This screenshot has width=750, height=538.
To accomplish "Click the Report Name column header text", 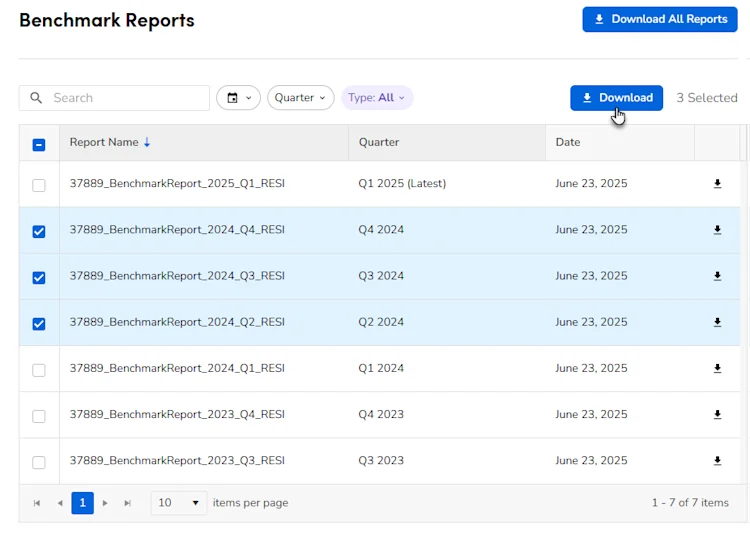I will tap(104, 142).
